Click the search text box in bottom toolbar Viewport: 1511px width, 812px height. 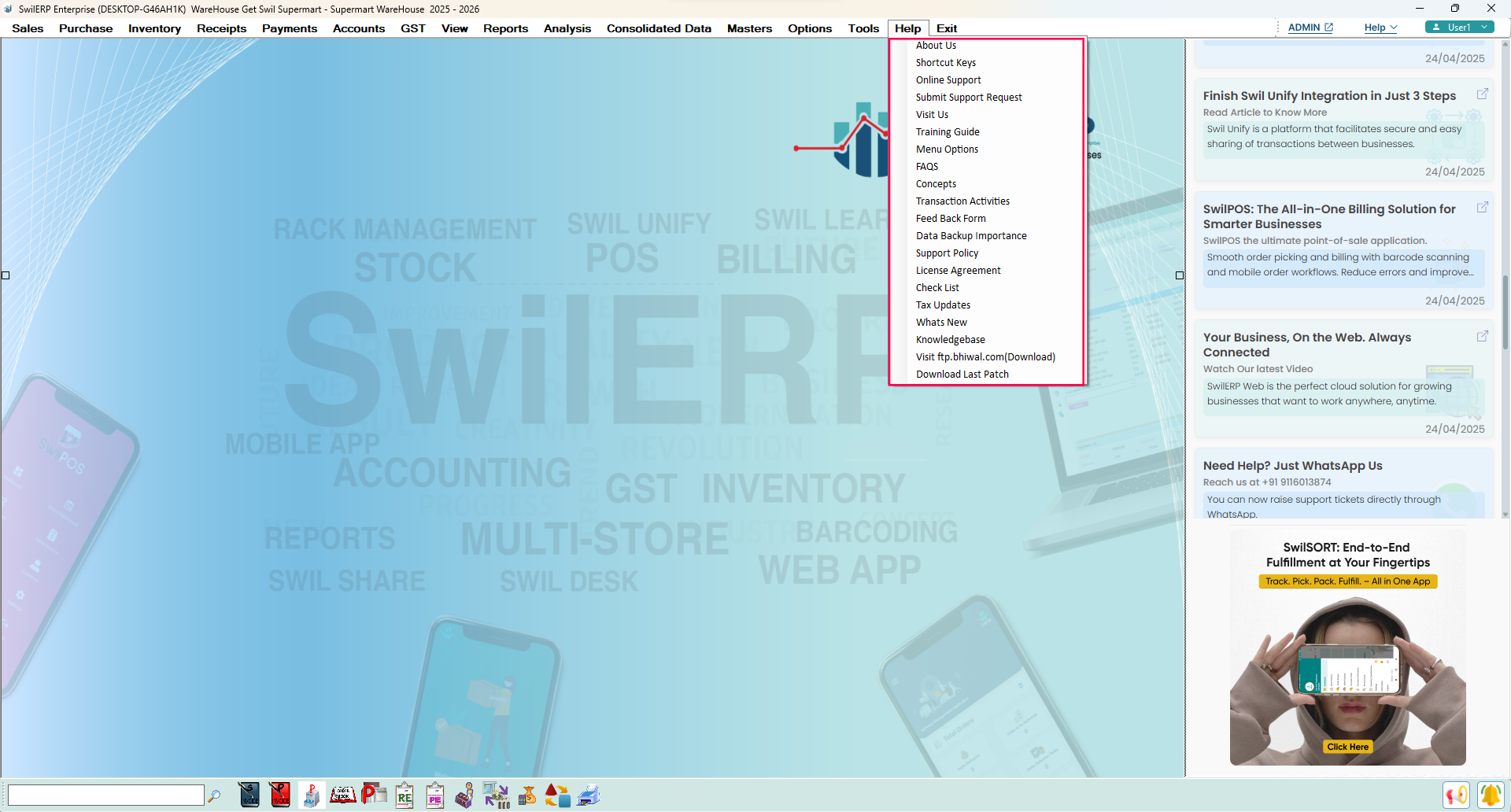click(x=106, y=795)
